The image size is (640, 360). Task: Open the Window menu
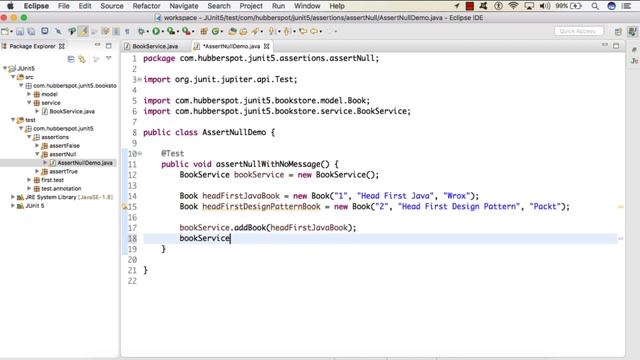[x=307, y=6]
